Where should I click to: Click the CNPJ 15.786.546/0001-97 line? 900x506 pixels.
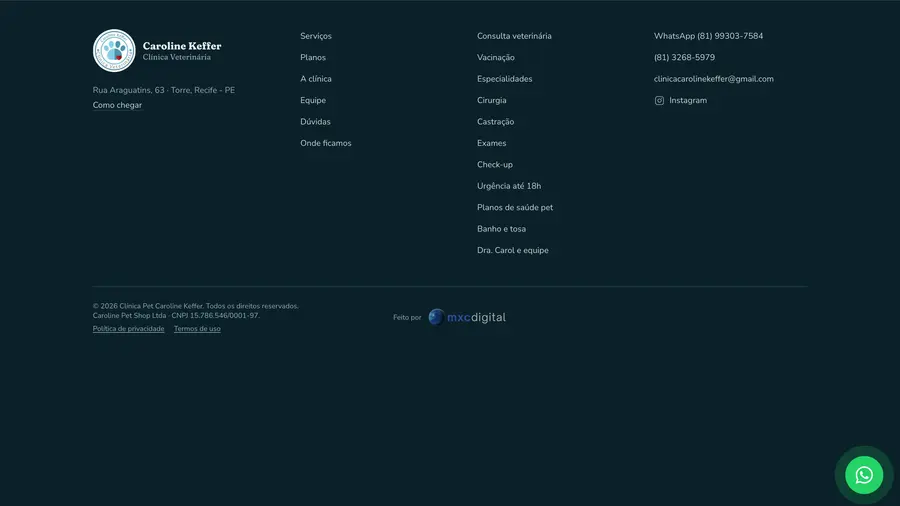pos(176,316)
